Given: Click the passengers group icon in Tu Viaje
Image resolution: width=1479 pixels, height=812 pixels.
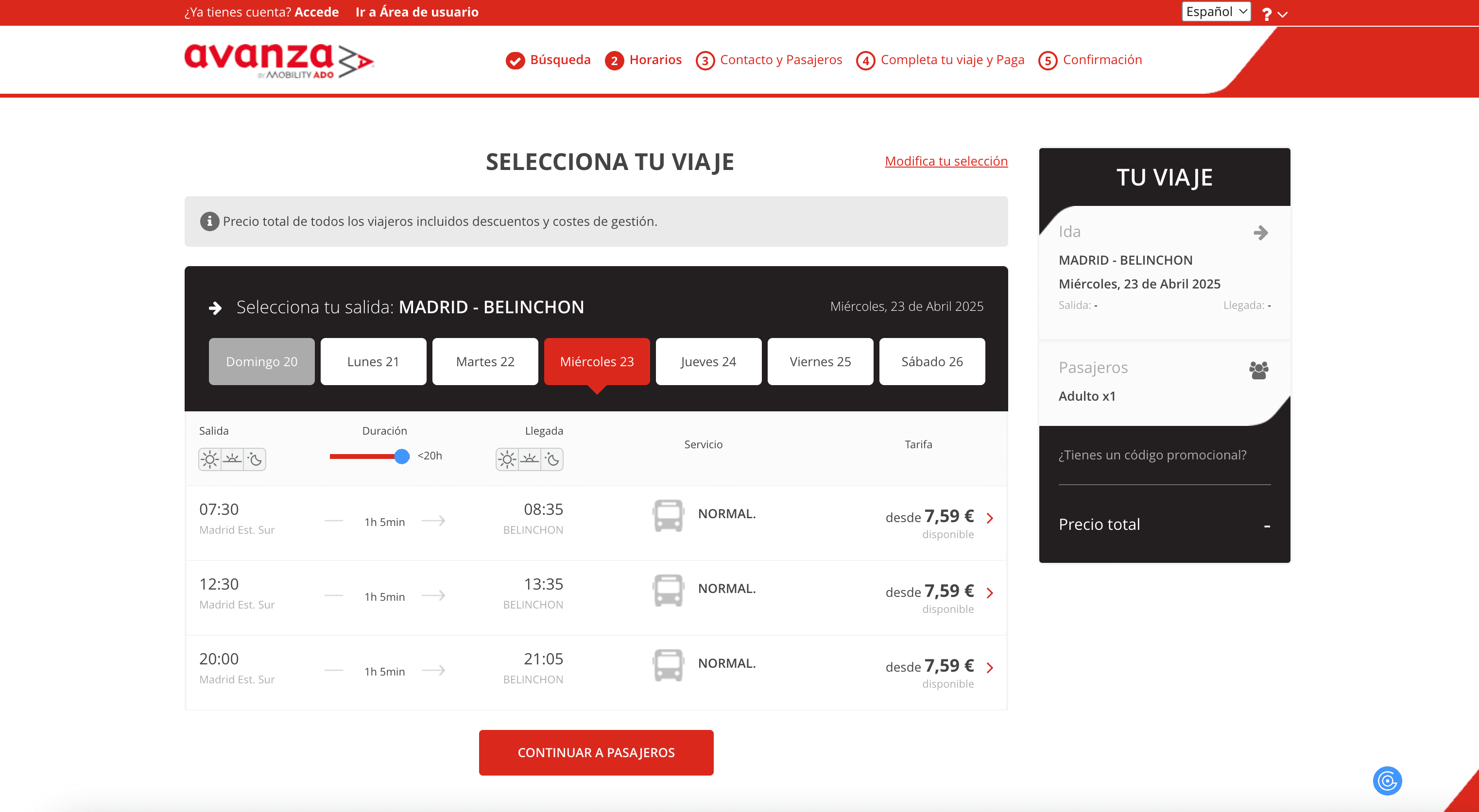Looking at the screenshot, I should tap(1258, 370).
